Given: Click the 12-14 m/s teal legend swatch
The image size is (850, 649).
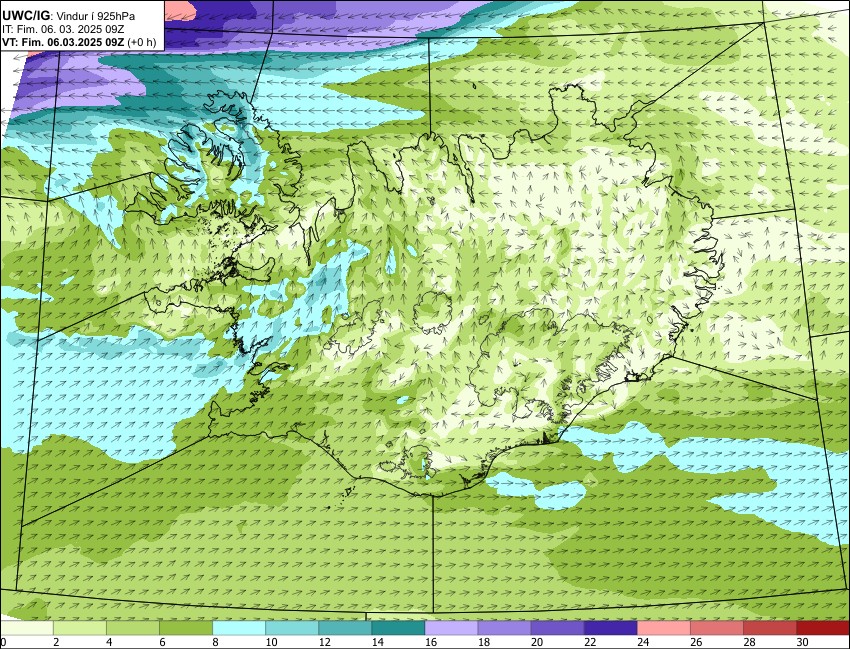Looking at the screenshot, I should point(345,628).
